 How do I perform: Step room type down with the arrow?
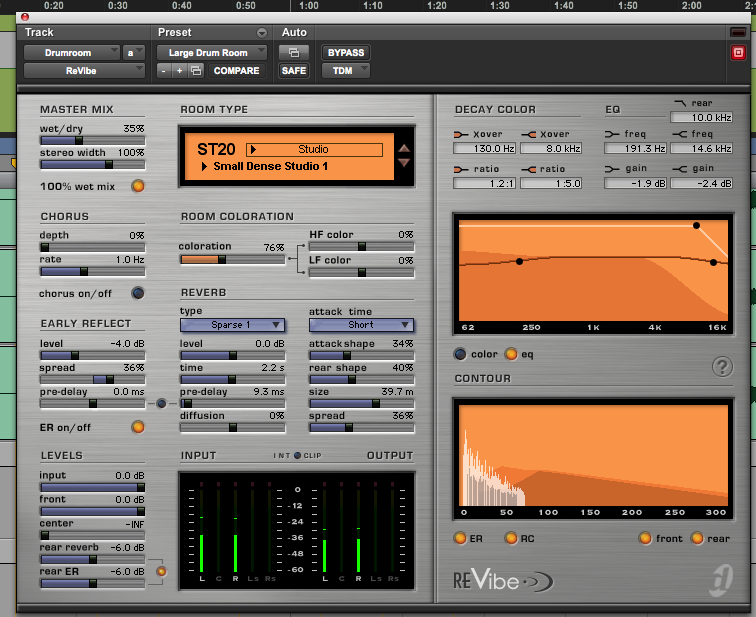tap(404, 162)
